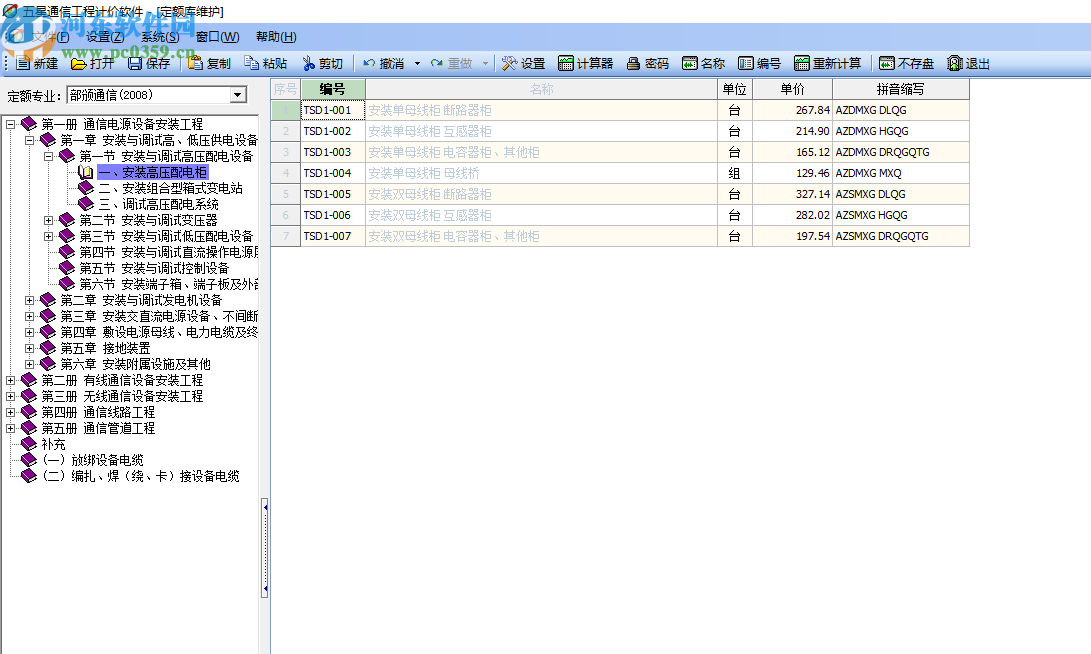Viewport: 1091px width, 654px height.
Task: Select tree item 第四节 安装与调试直流操作电源
Action: click(168, 252)
